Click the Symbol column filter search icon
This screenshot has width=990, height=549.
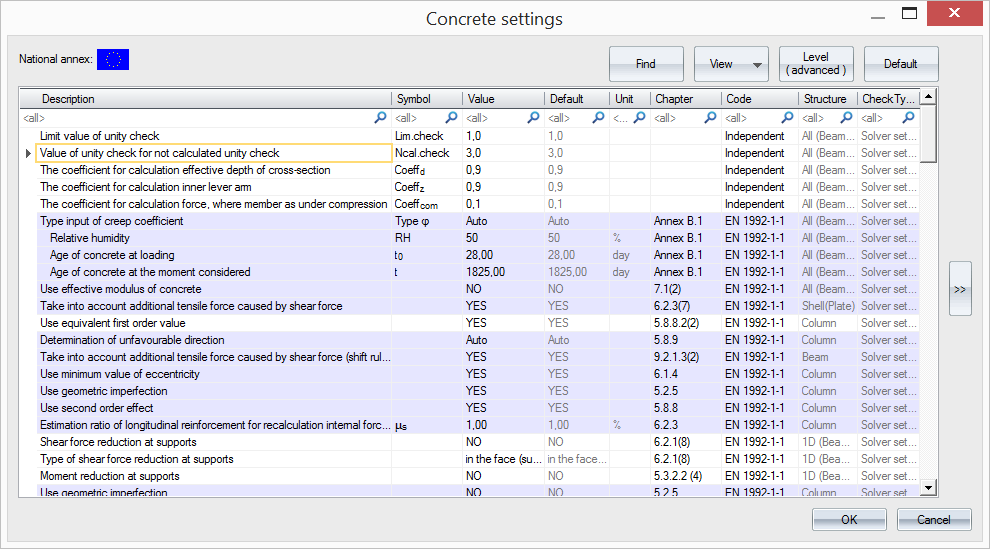point(451,118)
